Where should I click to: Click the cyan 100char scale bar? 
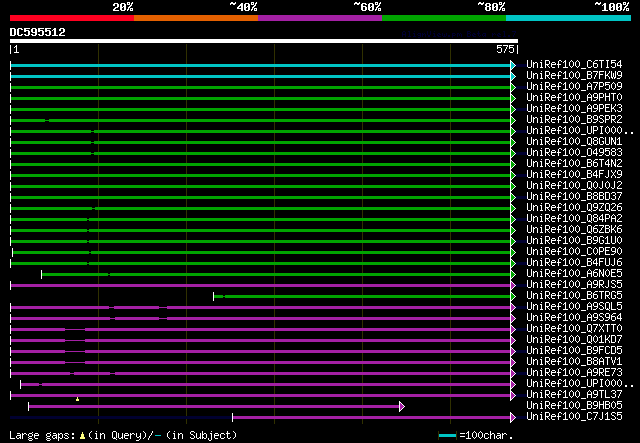point(447,436)
